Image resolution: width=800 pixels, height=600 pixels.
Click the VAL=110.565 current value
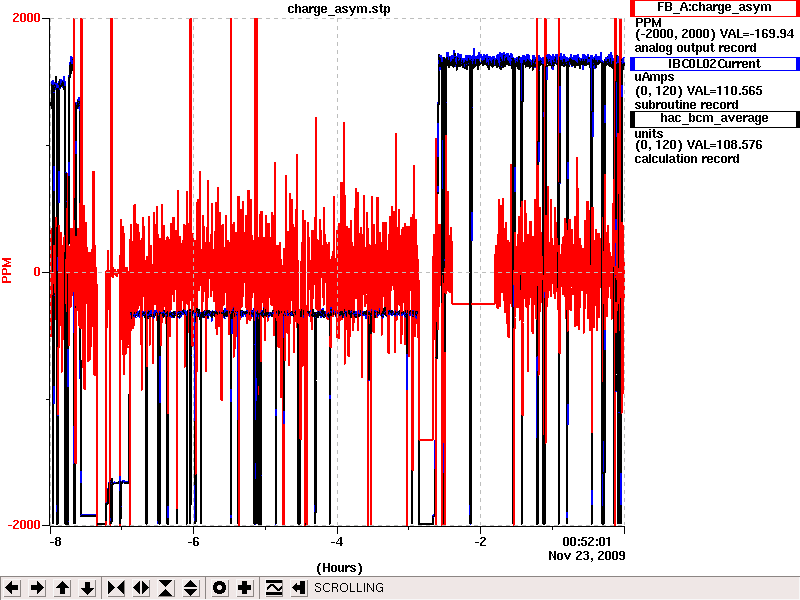[724, 91]
